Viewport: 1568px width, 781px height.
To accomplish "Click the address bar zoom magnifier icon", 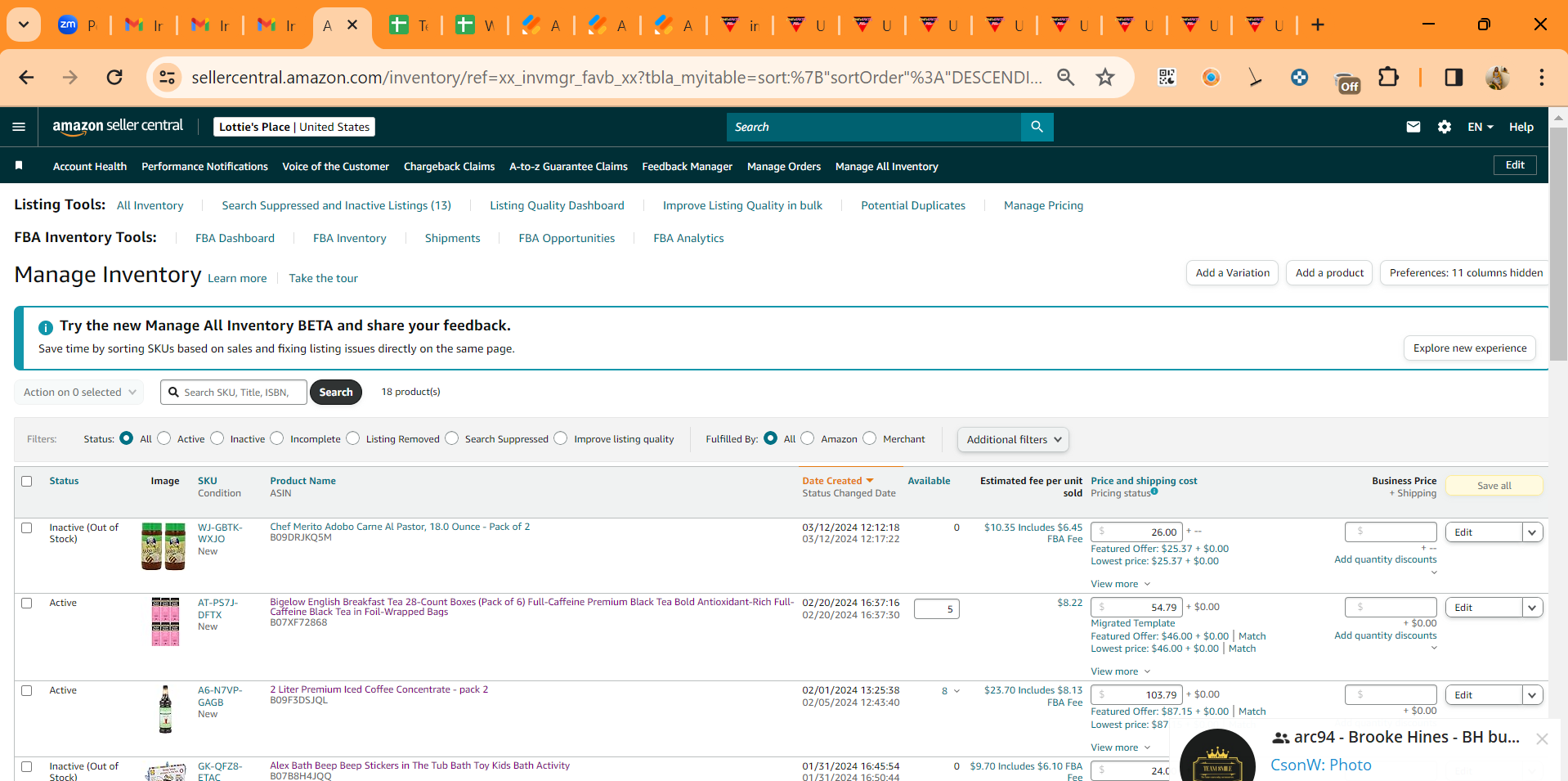I will pos(1065,77).
